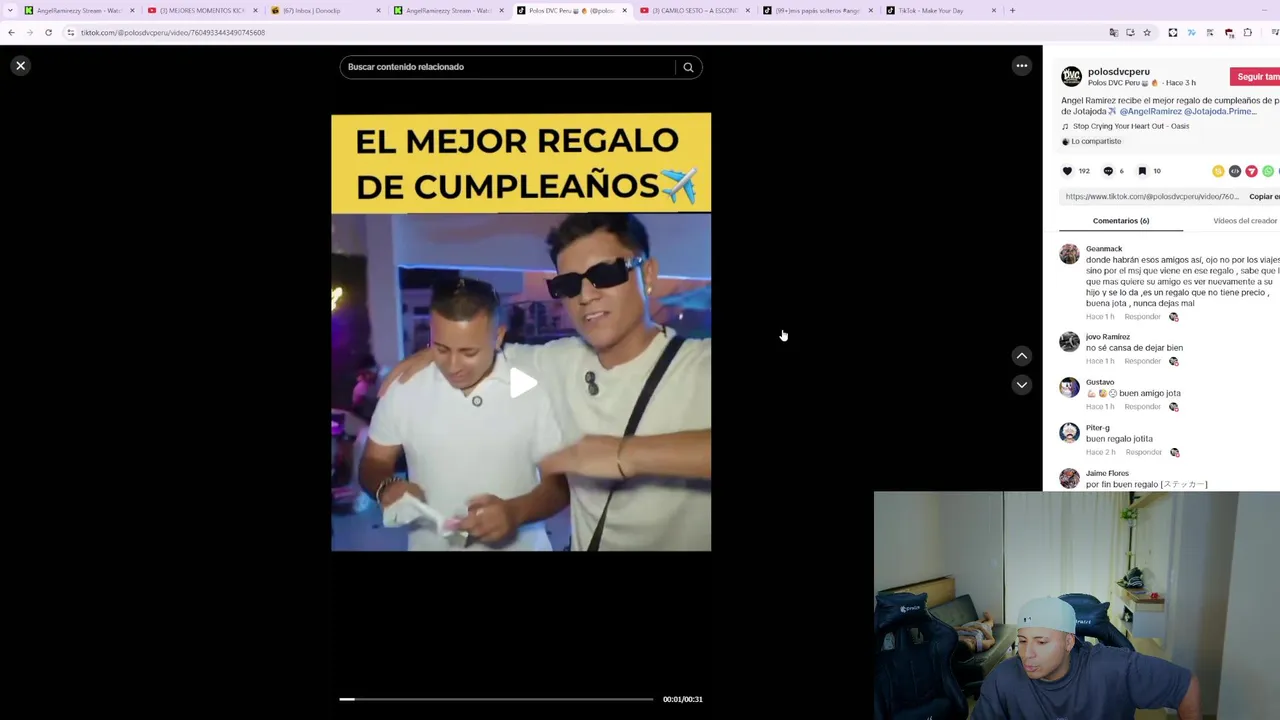Go to previous video with up arrow
The height and width of the screenshot is (720, 1280).
[1021, 356]
